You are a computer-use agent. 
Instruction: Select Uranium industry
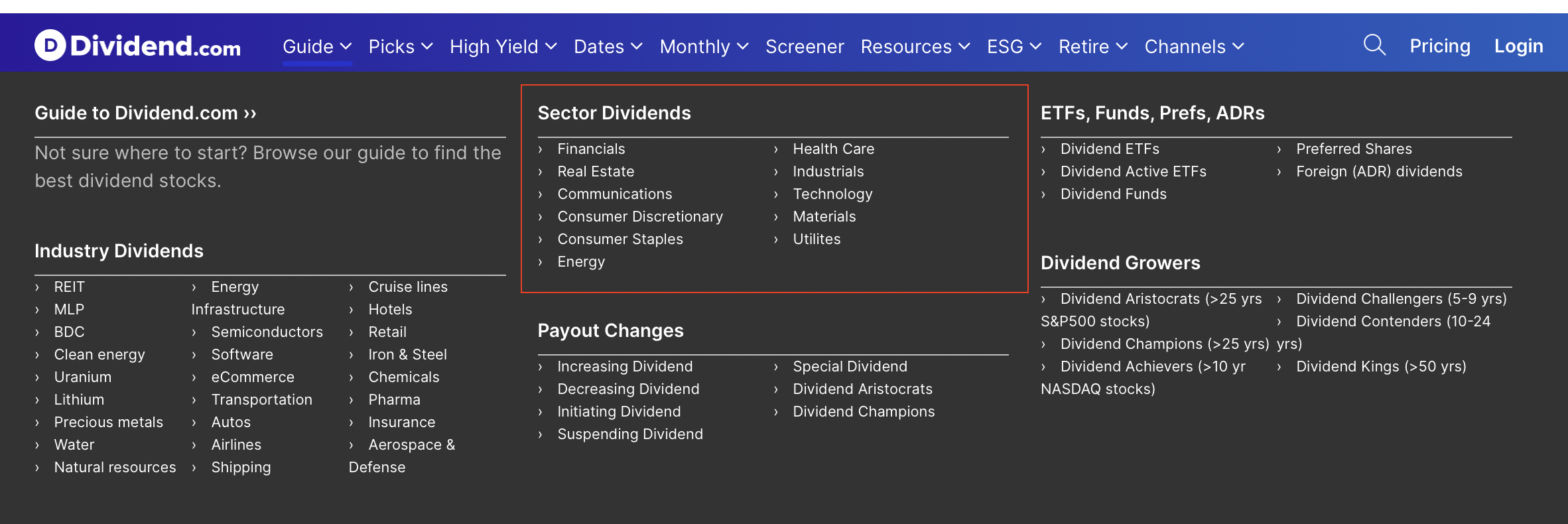point(83,377)
